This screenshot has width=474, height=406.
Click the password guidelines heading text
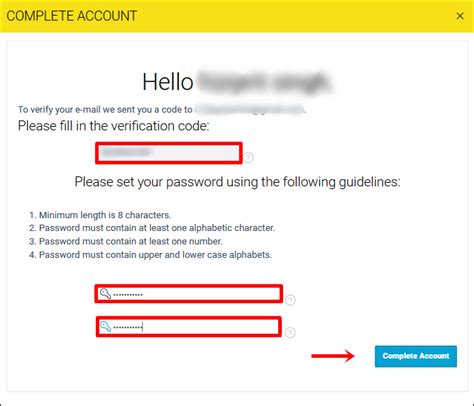[x=237, y=182]
